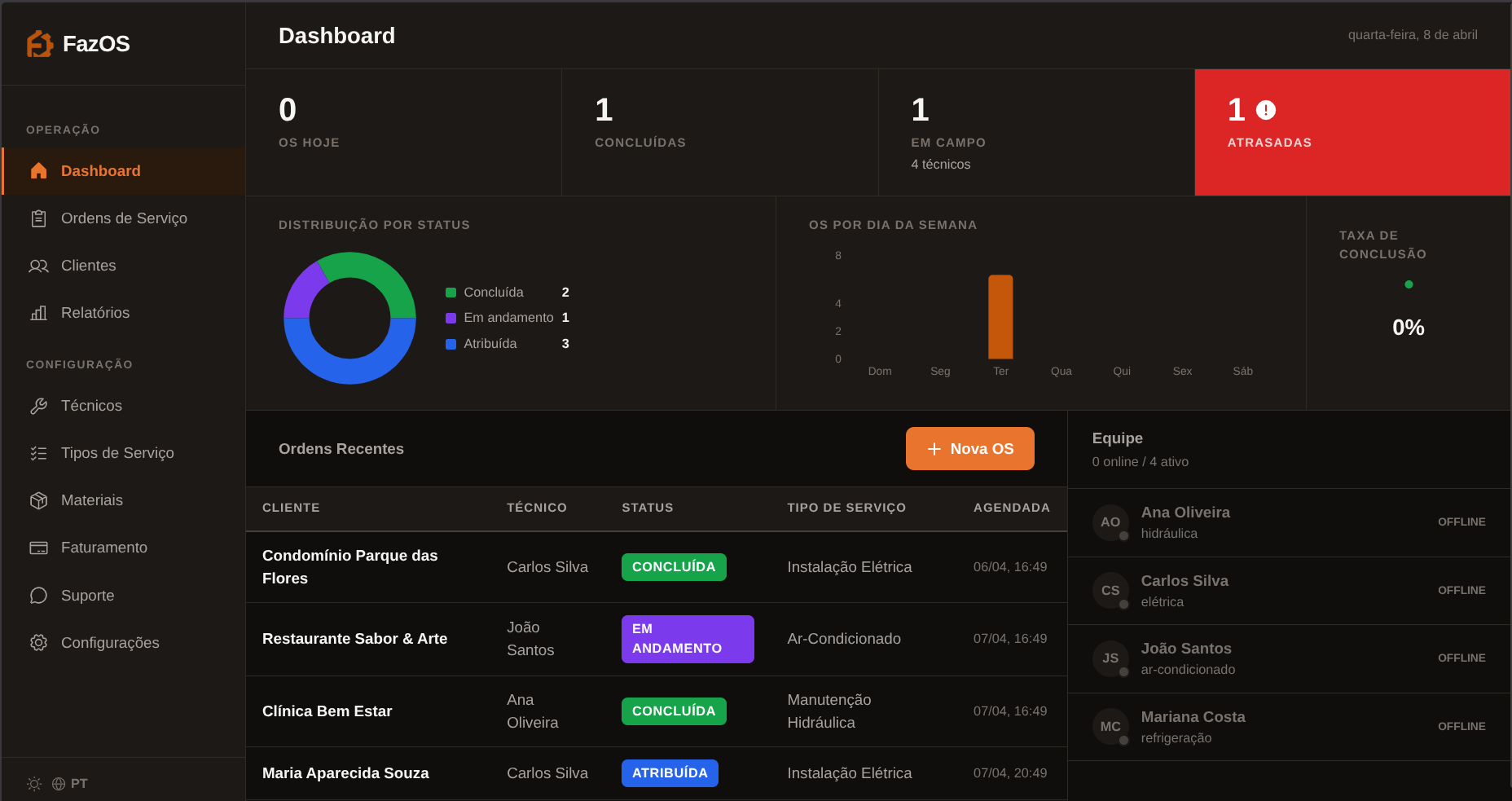Toggle light theme with the sun icon
Screen dimensions: 1512x801
click(34, 783)
